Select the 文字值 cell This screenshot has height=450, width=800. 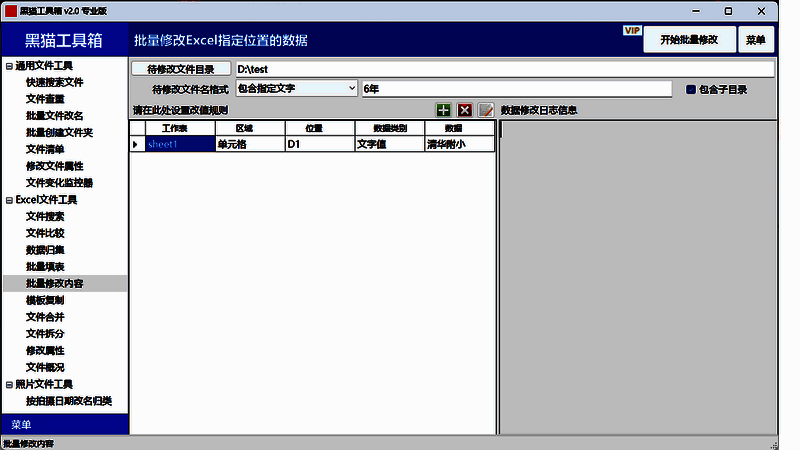point(390,144)
